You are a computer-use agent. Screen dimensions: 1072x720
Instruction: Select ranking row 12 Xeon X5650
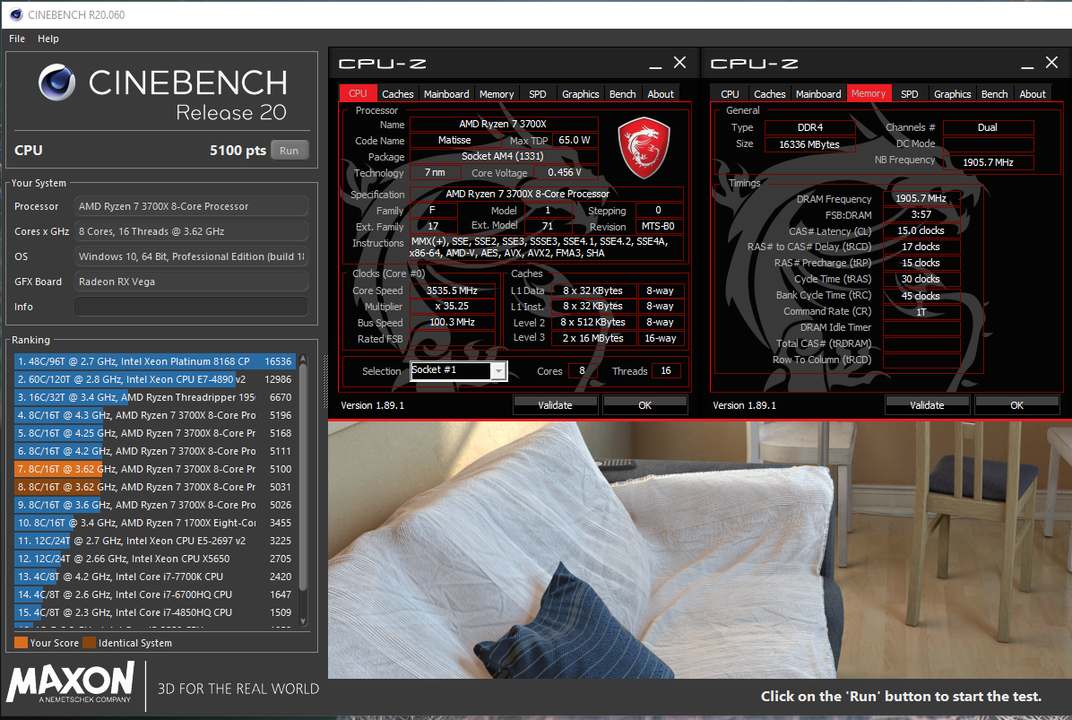[155, 559]
